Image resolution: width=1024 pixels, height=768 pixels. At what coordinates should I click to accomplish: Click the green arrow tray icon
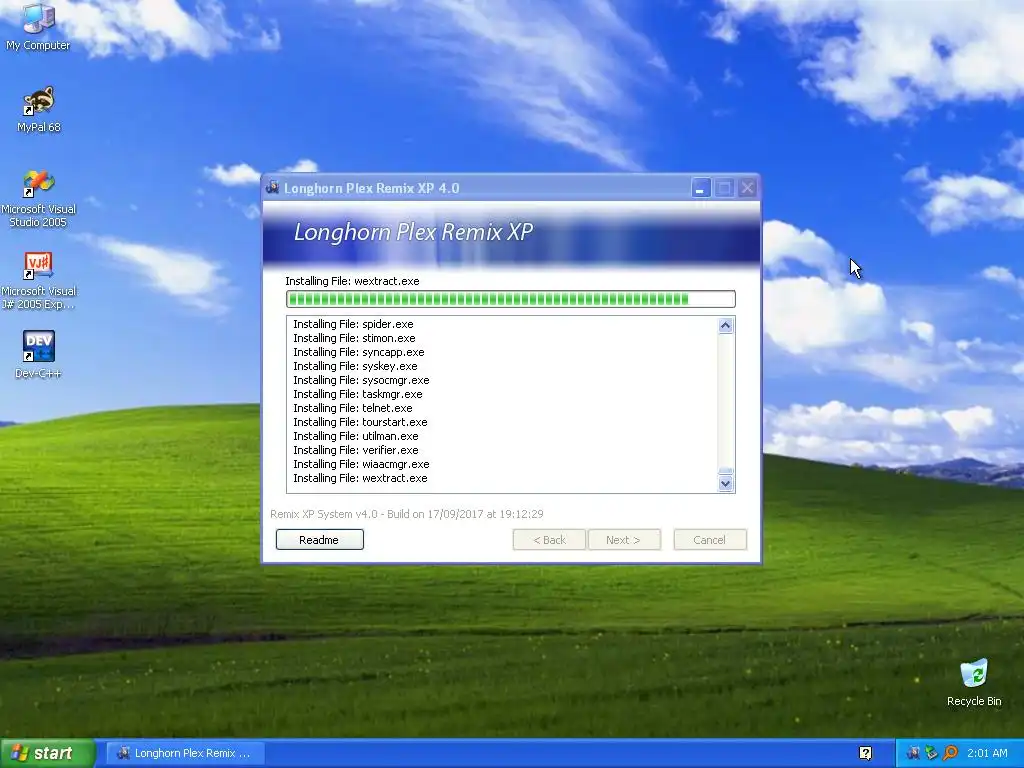pyautogui.click(x=932, y=753)
